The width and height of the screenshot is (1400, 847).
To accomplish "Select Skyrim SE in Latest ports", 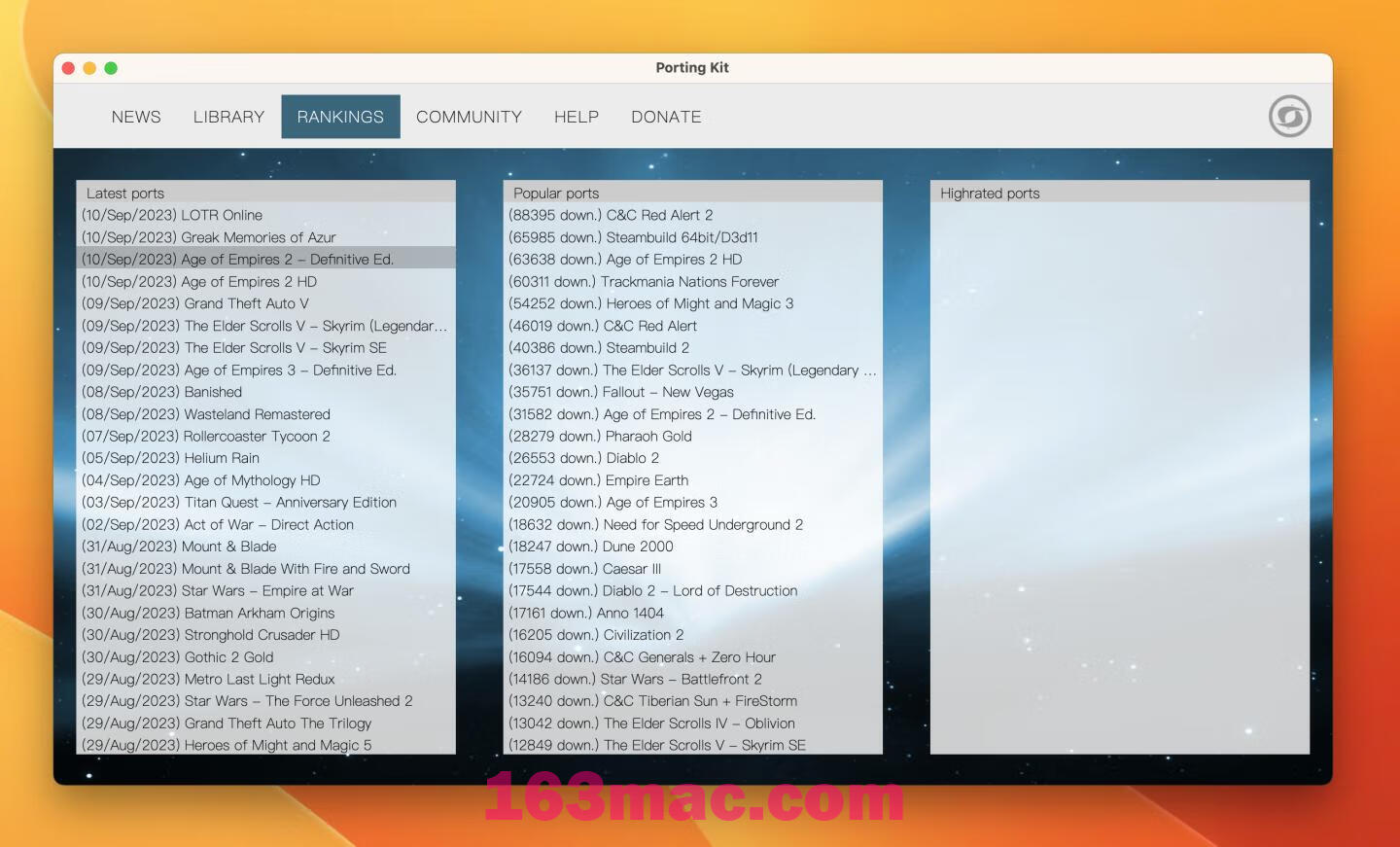I will pos(265,347).
